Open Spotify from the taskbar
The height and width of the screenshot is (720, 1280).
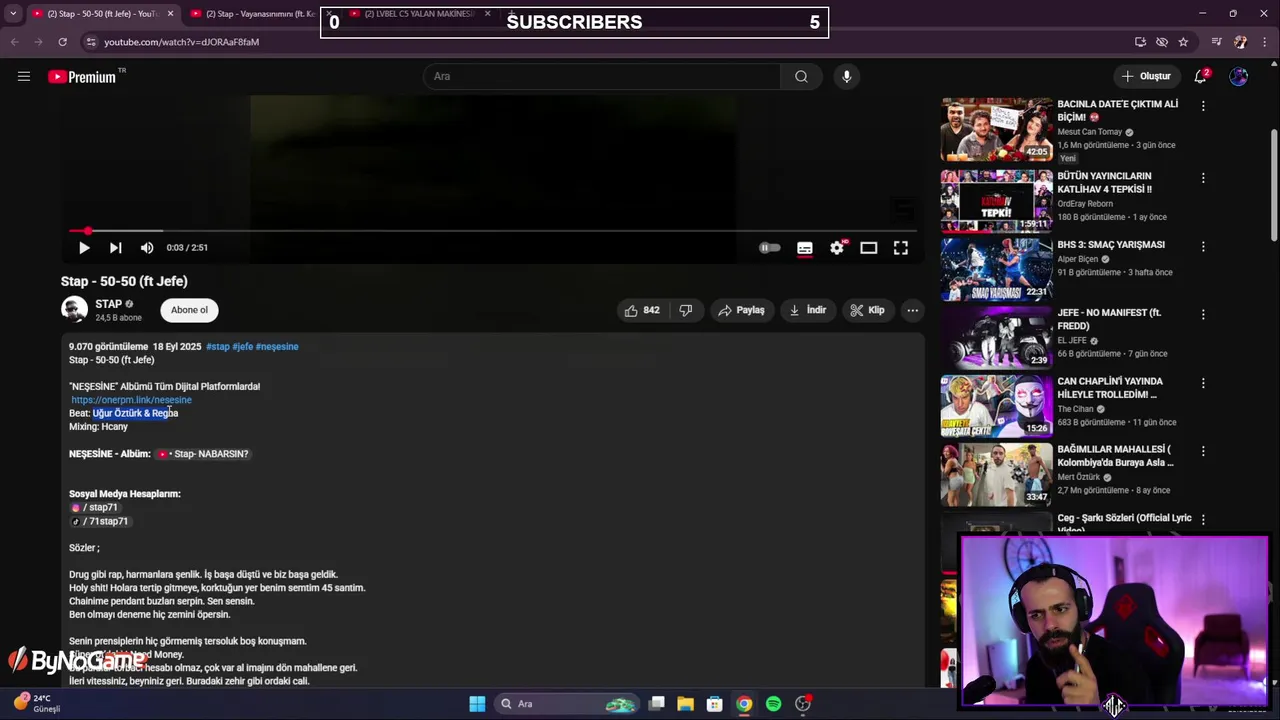click(773, 704)
